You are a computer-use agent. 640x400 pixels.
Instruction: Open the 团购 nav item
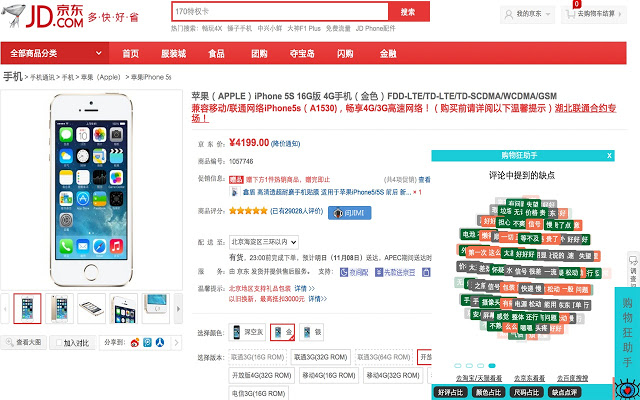259,53
